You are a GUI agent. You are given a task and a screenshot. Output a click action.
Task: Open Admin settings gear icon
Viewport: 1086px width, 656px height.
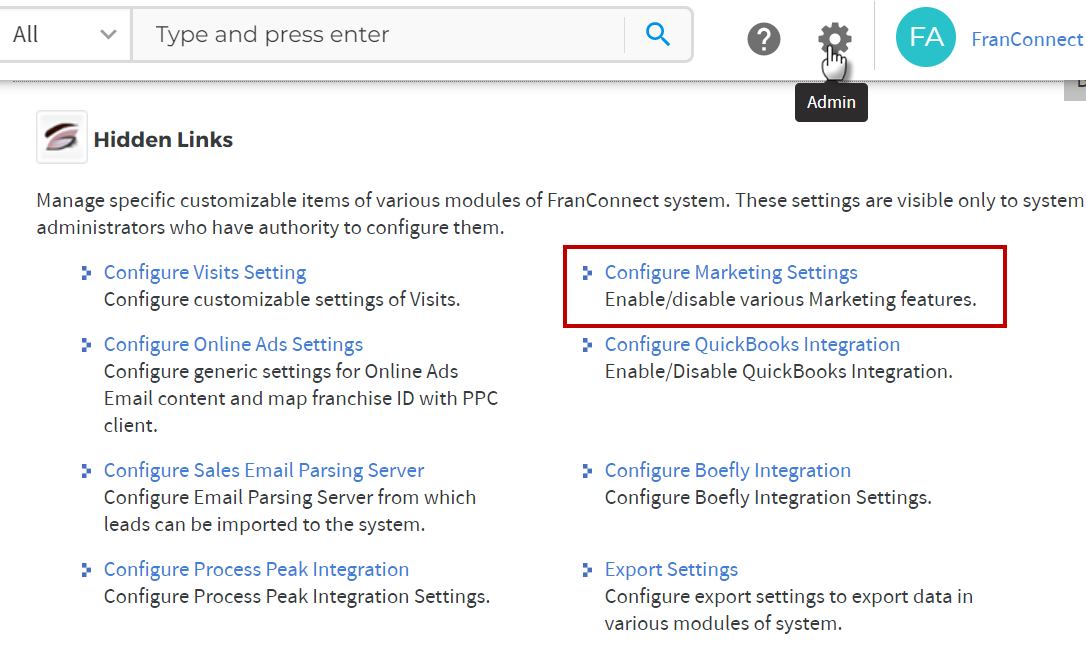(x=835, y=39)
